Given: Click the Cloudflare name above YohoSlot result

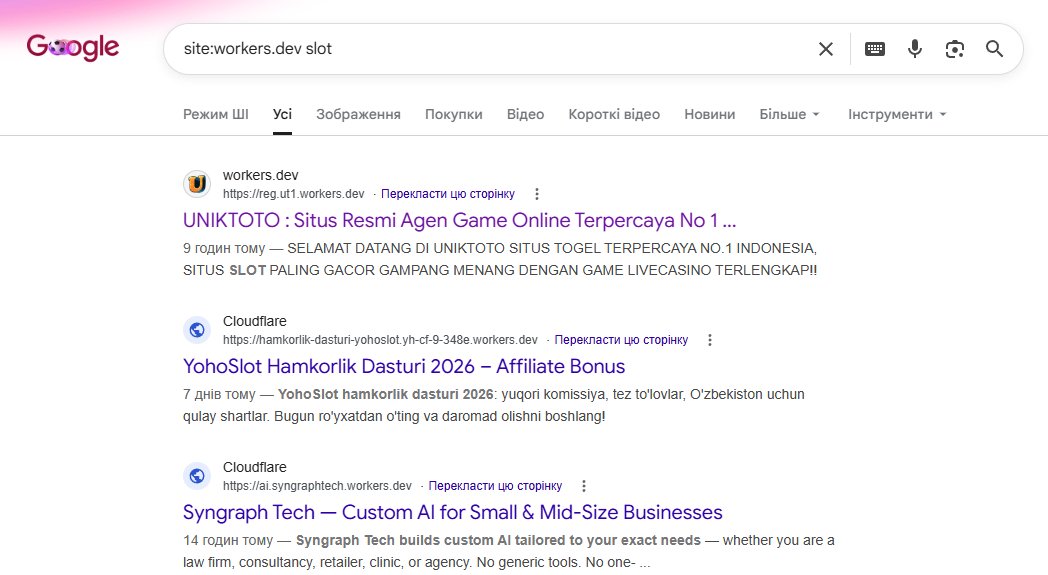Looking at the screenshot, I should [x=255, y=321].
